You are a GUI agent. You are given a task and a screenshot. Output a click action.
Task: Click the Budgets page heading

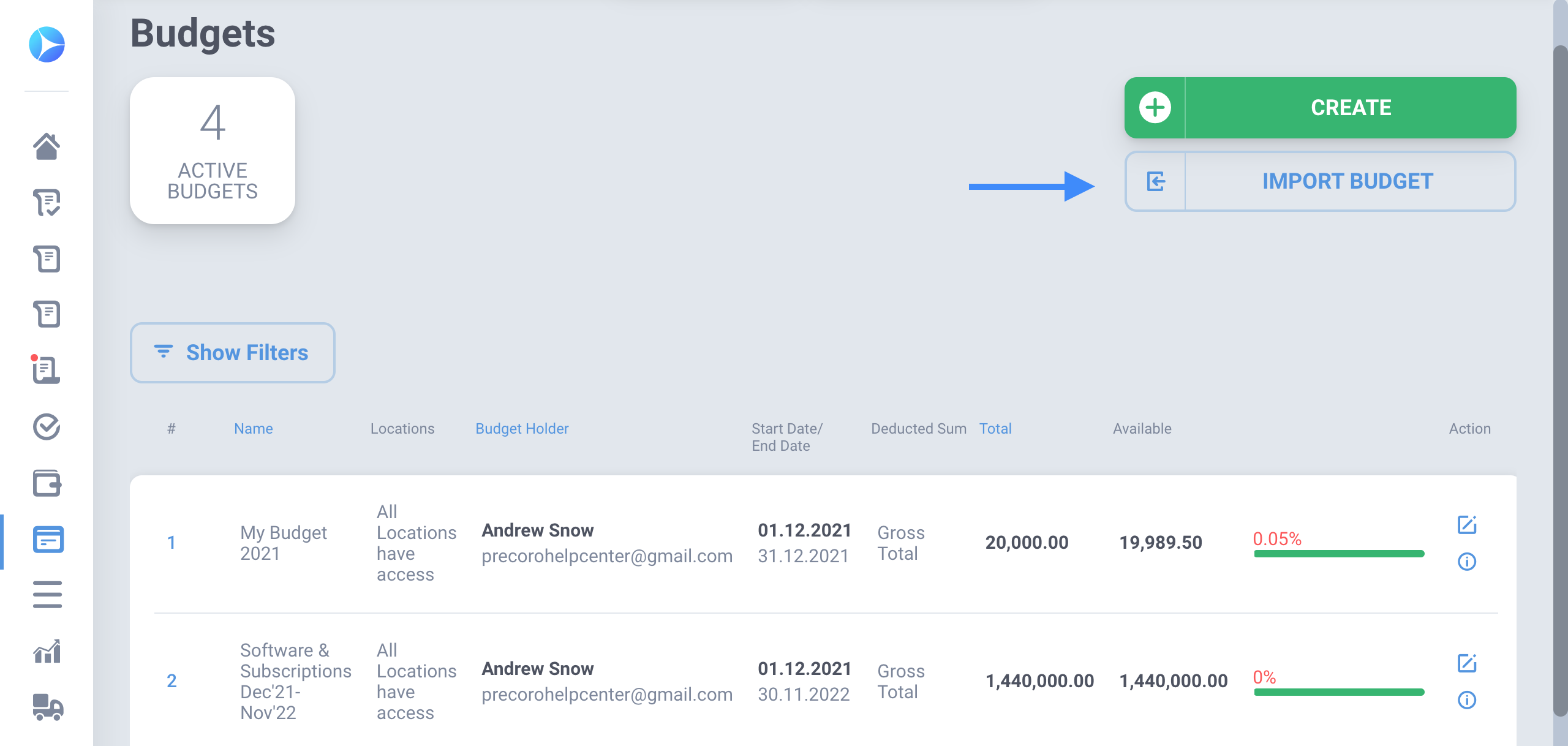[203, 34]
